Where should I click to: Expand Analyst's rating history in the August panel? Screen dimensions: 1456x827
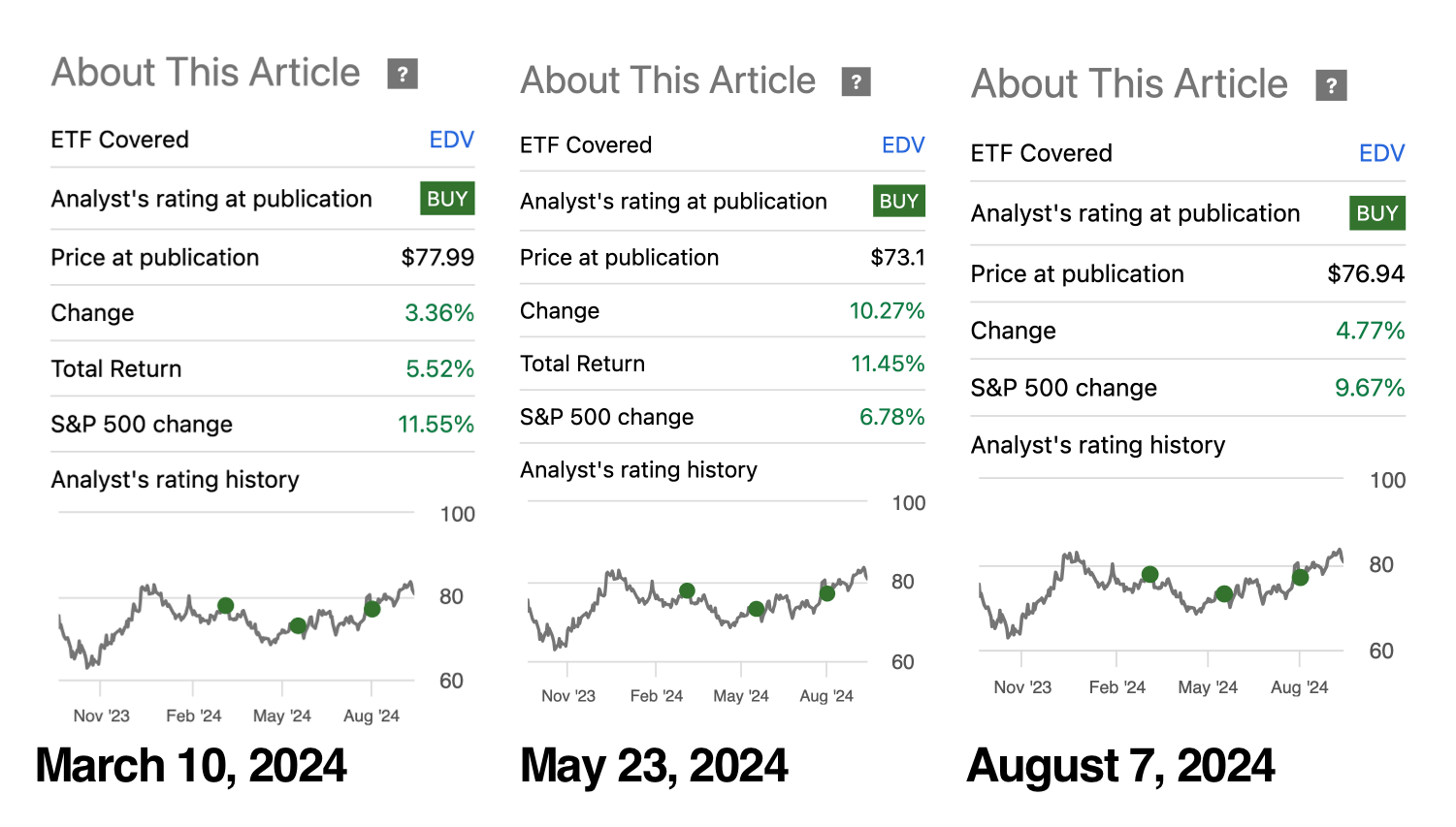pyautogui.click(x=1096, y=445)
